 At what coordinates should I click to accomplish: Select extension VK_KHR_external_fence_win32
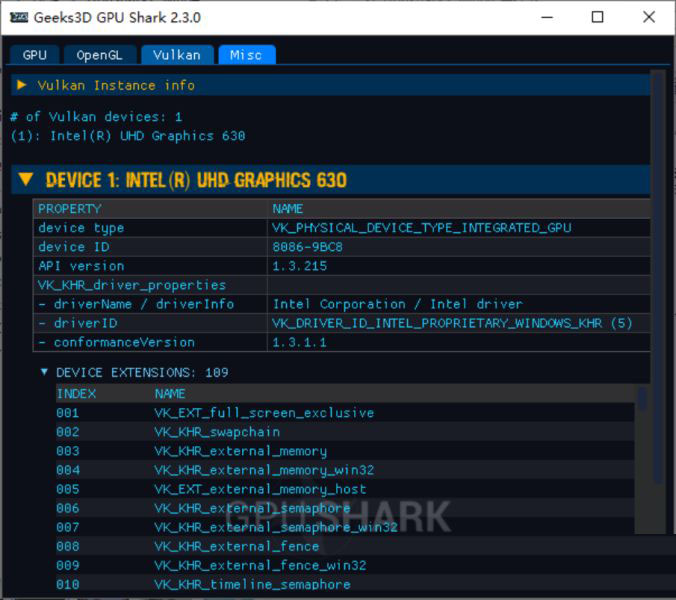pos(260,565)
